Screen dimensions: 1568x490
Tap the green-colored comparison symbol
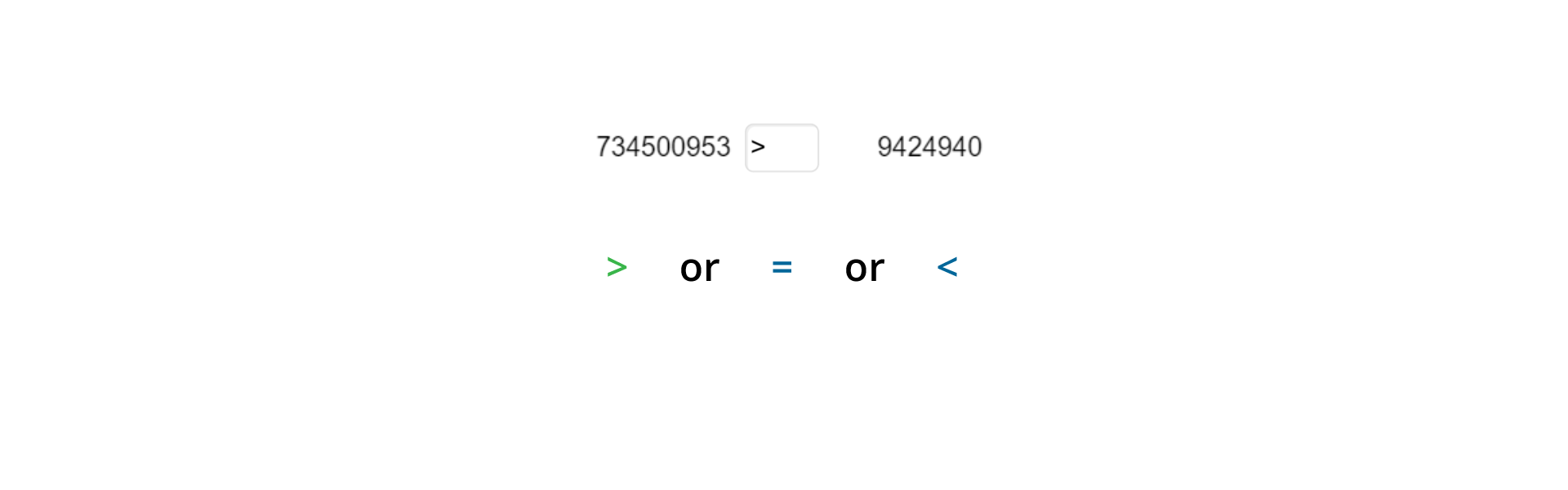point(617,267)
